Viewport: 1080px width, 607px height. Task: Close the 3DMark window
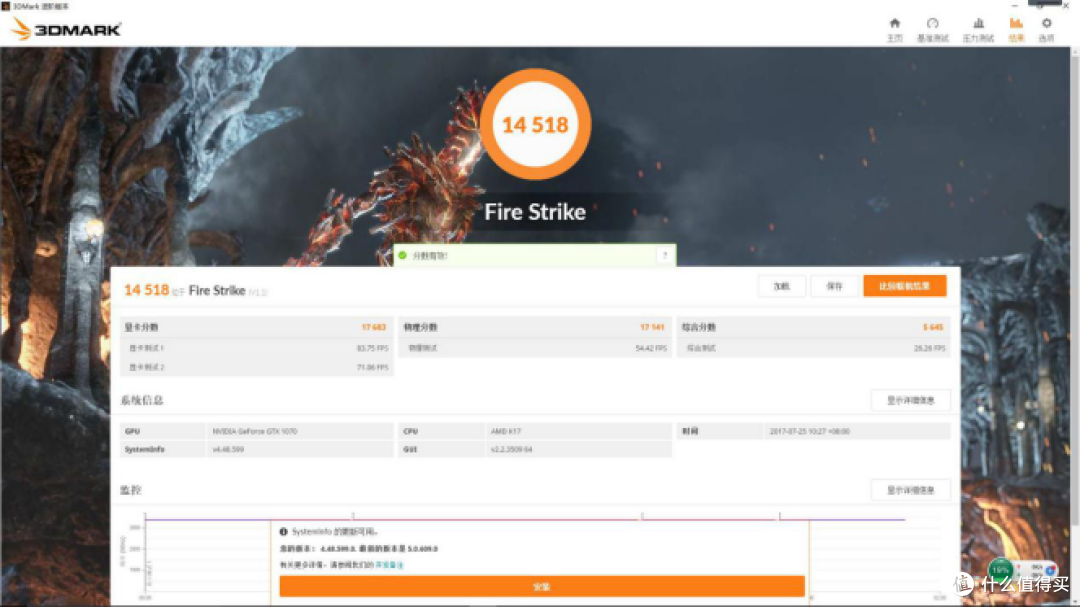click(x=1066, y=6)
